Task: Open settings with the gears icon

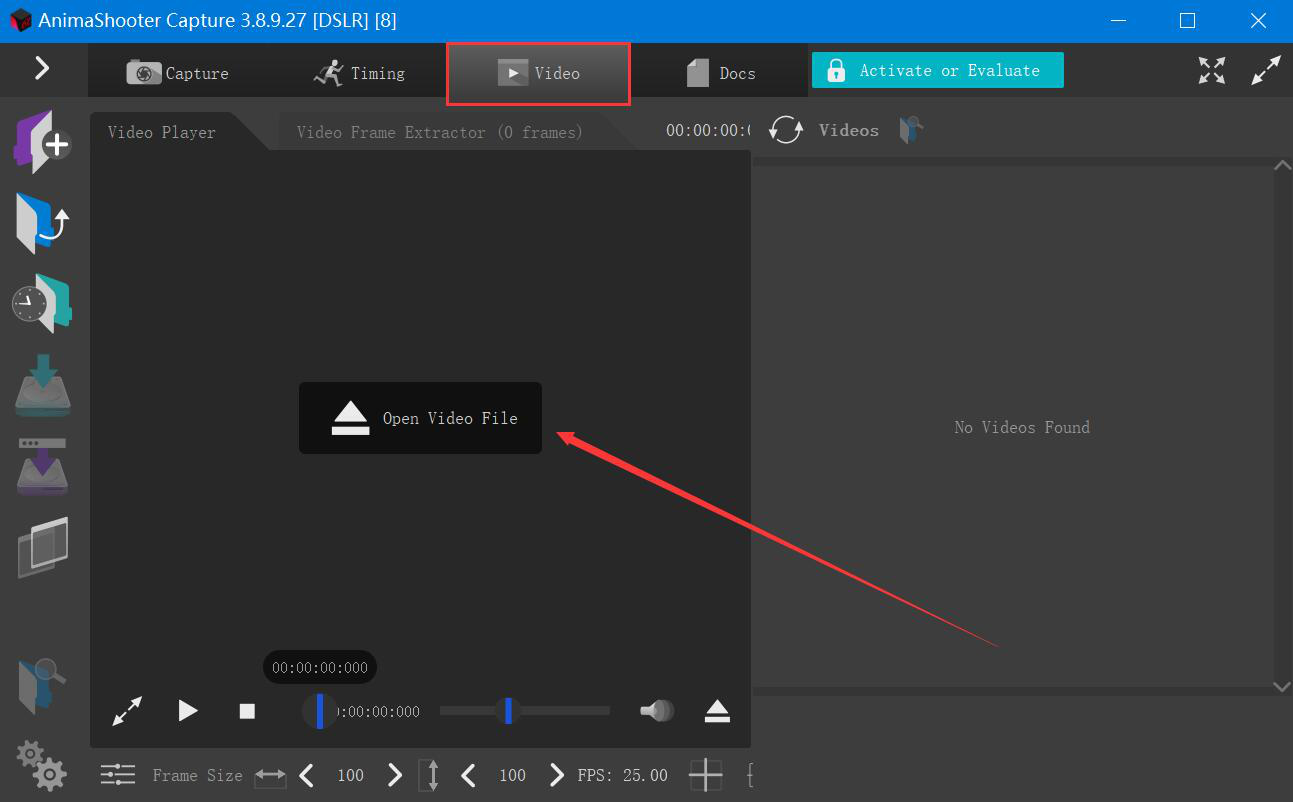Action: click(42, 765)
